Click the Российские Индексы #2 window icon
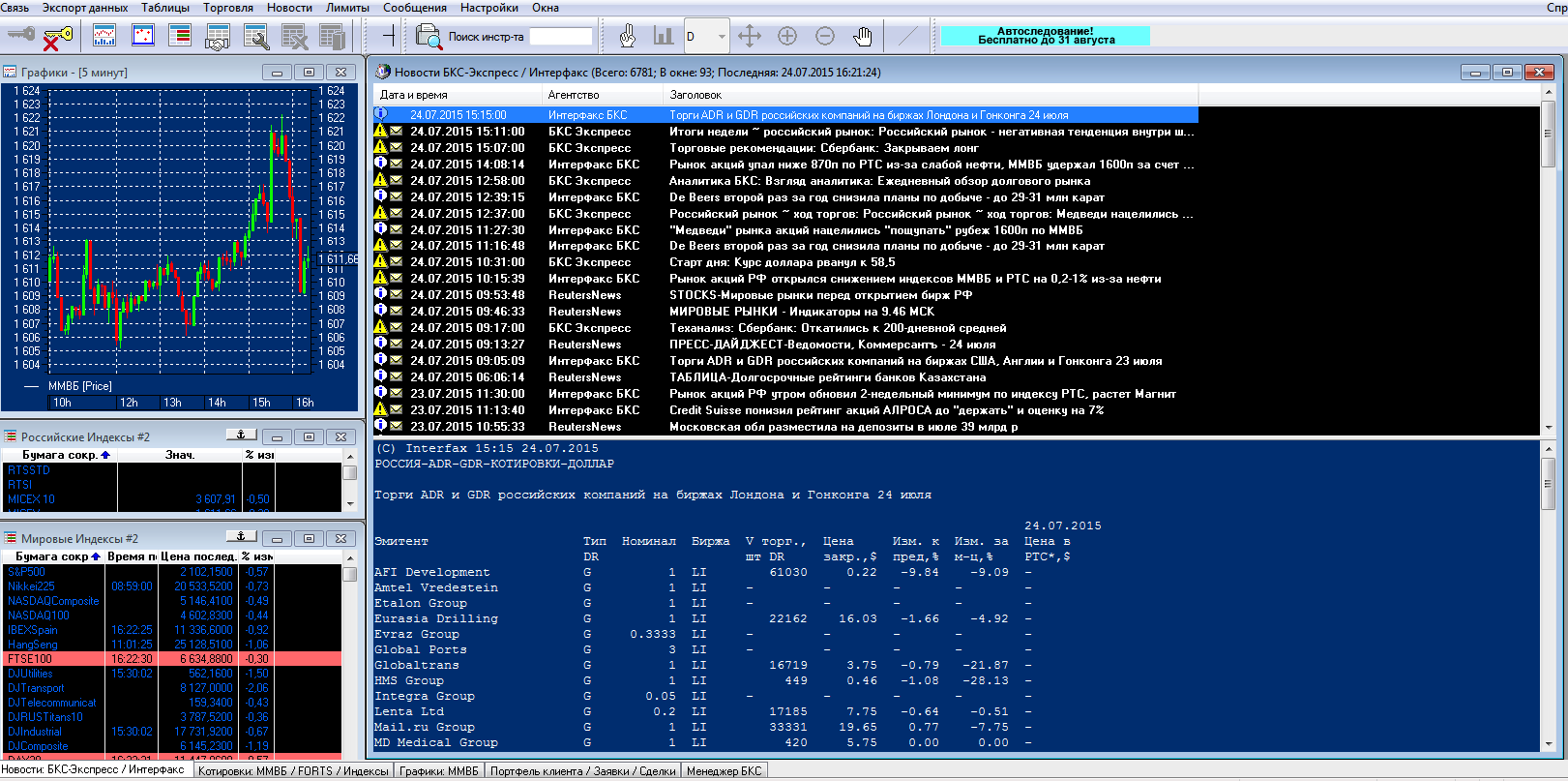The image size is (1568, 781). pos(10,436)
